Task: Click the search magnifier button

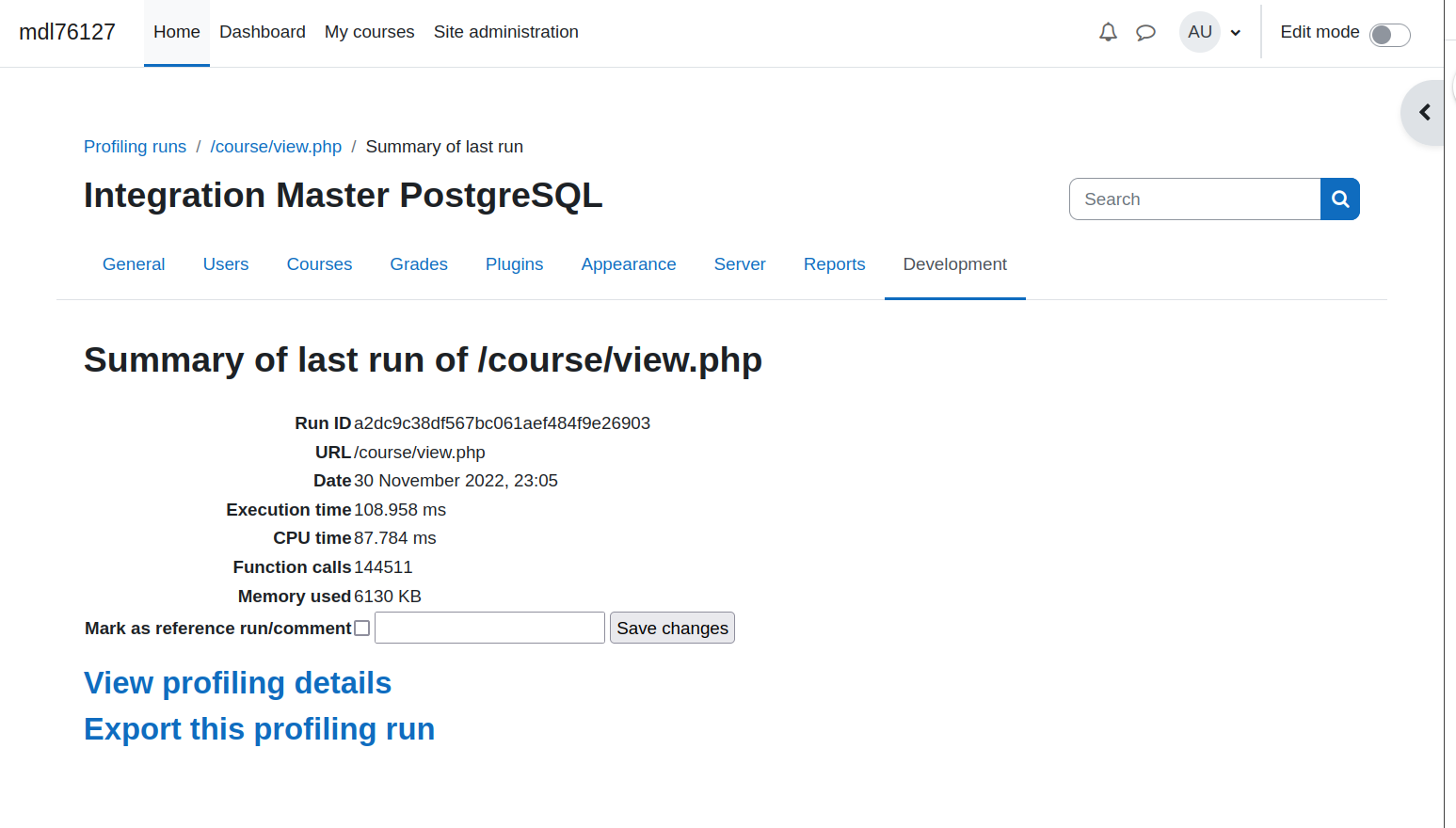Action: pos(1340,199)
